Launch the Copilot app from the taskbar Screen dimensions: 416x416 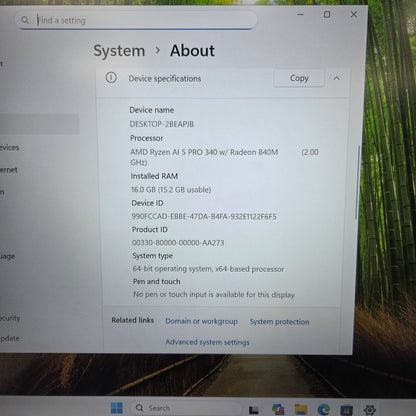click(278, 409)
